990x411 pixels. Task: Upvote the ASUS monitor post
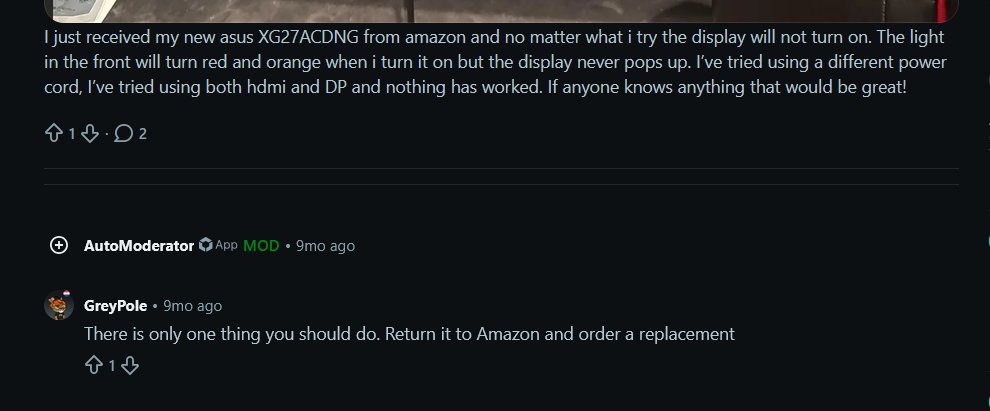(54, 133)
